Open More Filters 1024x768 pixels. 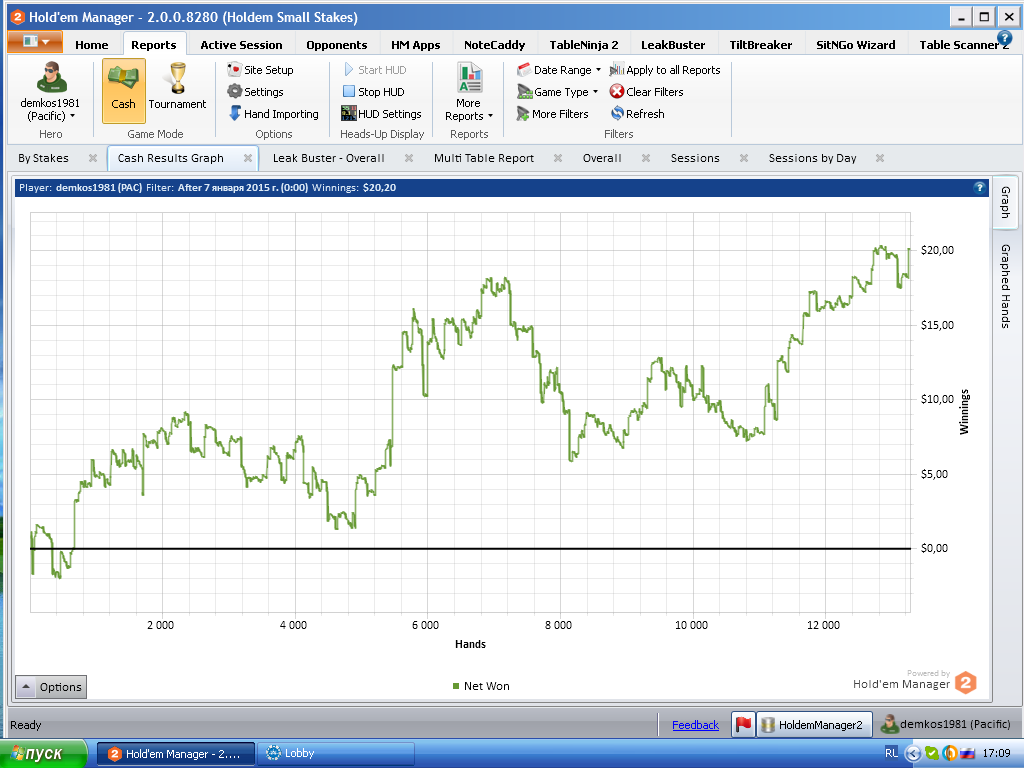(552, 114)
